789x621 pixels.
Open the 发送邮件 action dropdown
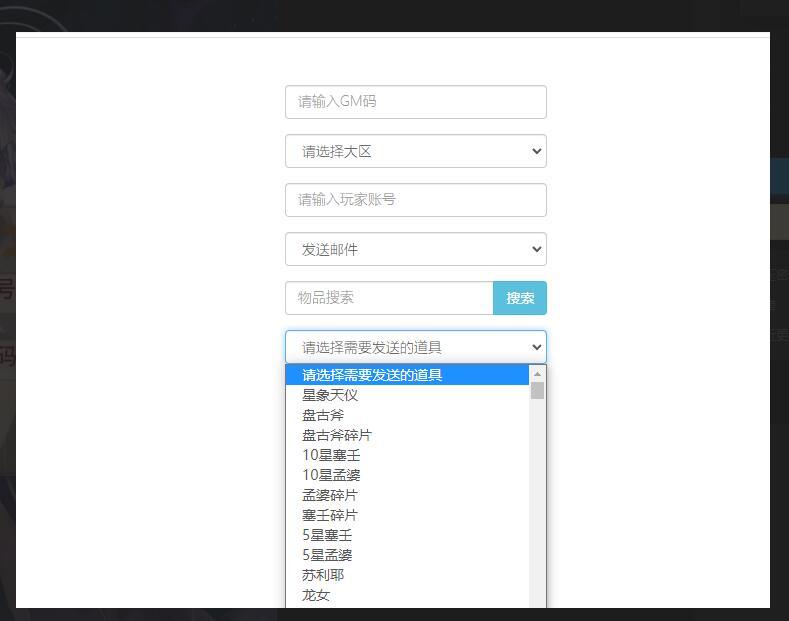[415, 249]
